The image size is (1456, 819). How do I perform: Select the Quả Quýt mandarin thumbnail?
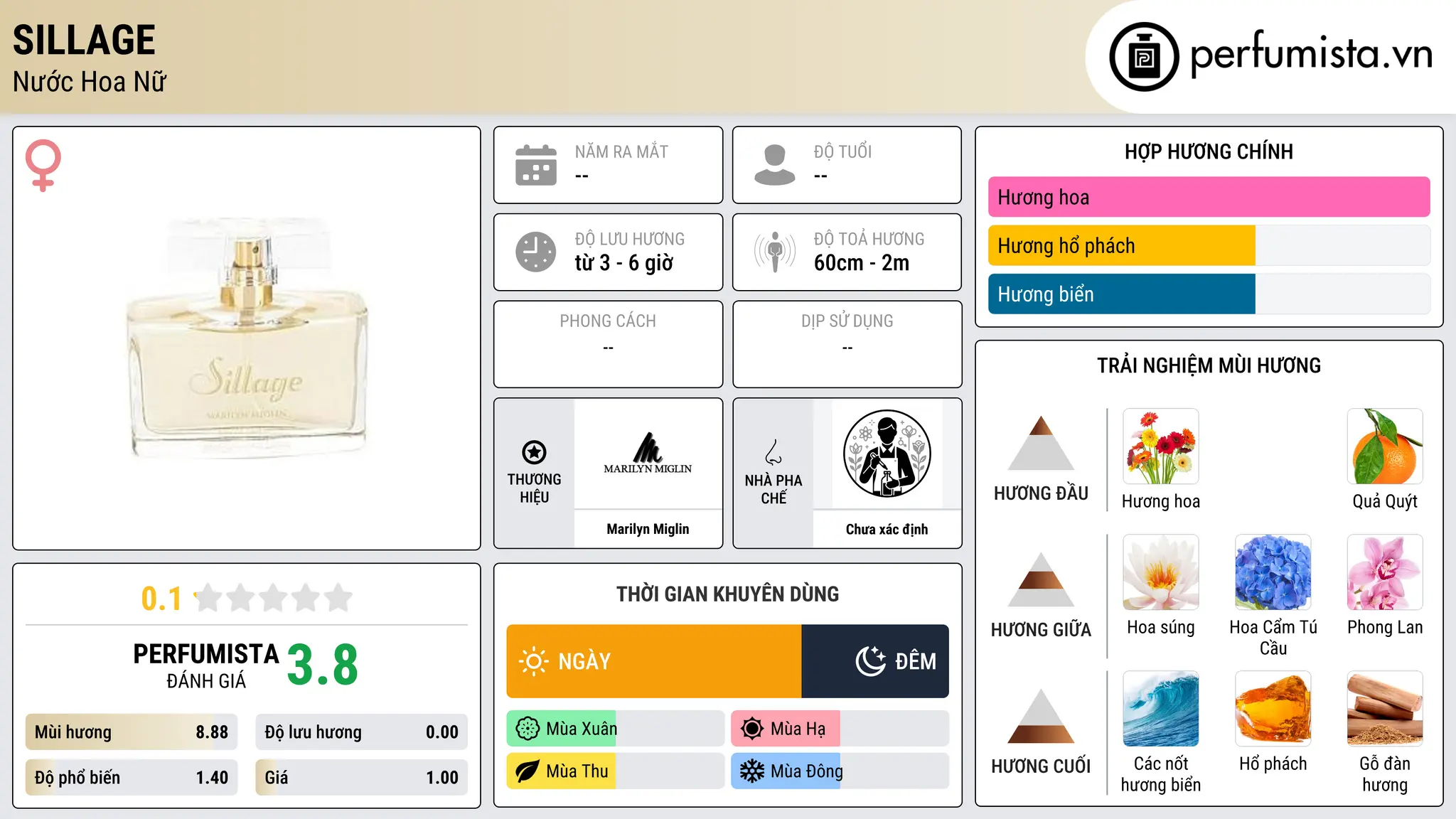(1385, 446)
